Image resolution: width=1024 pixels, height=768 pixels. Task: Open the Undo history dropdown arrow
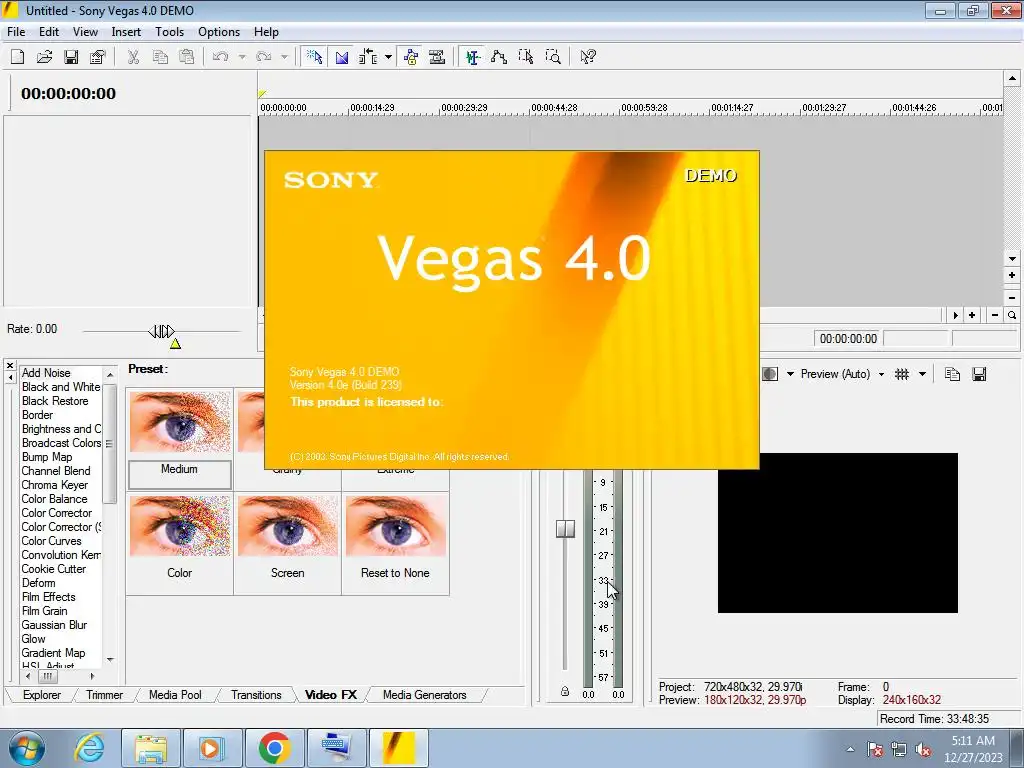(x=242, y=57)
